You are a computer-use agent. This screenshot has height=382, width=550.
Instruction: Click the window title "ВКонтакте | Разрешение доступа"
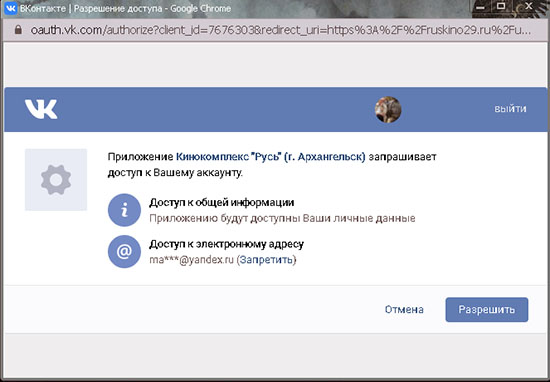coord(91,8)
